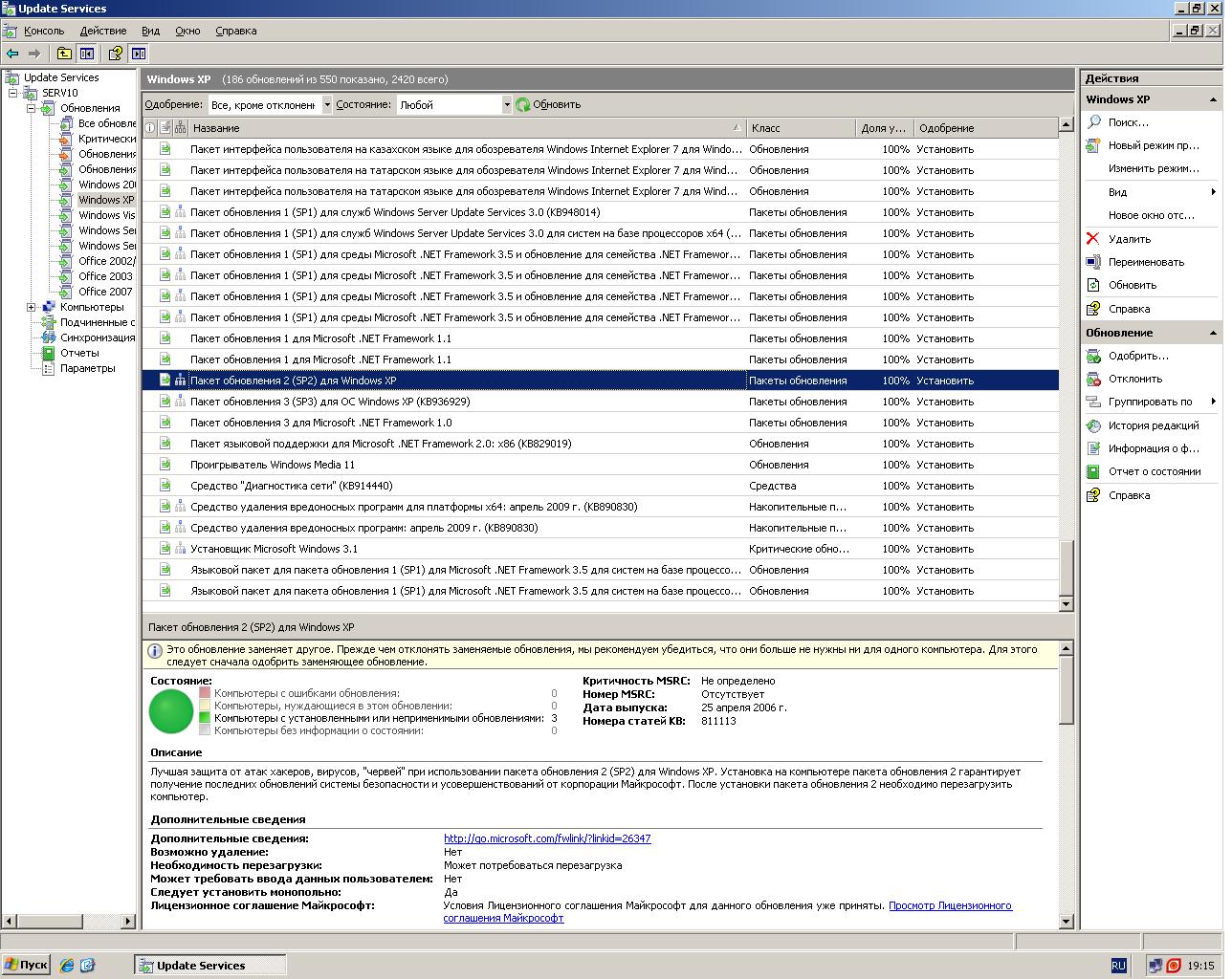Click the Back arrow in the toolbar
This screenshot has height=979, width=1232.
(12, 54)
